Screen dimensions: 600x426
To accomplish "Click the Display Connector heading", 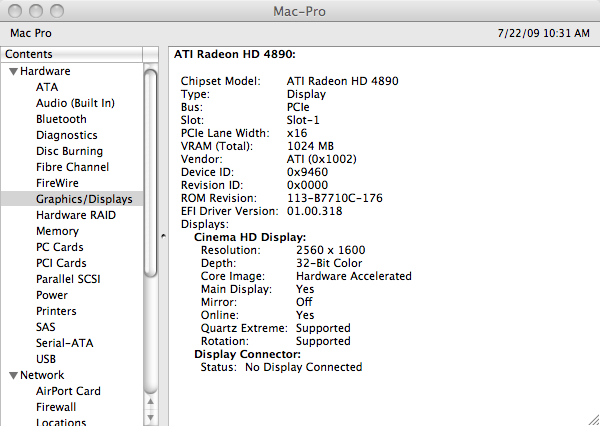I will (248, 354).
